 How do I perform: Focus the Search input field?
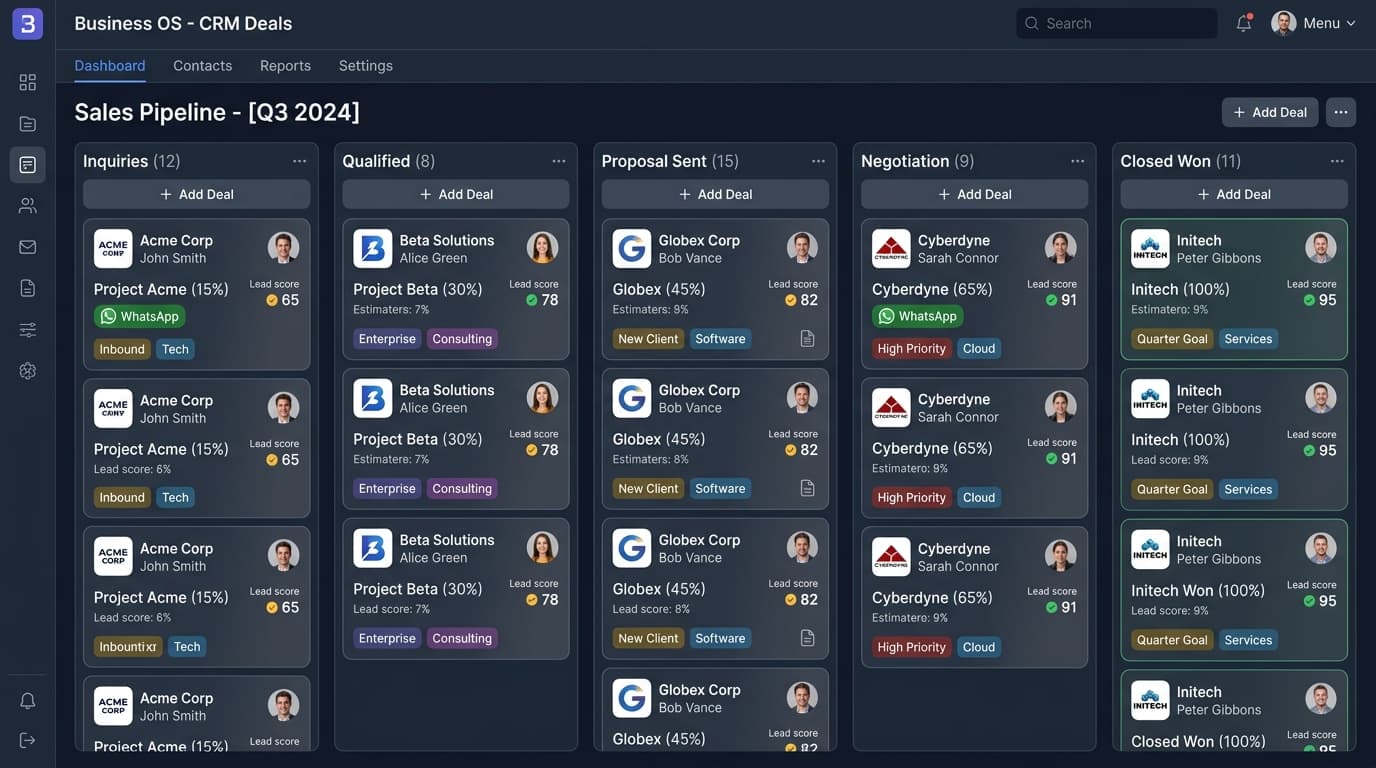coord(1117,23)
